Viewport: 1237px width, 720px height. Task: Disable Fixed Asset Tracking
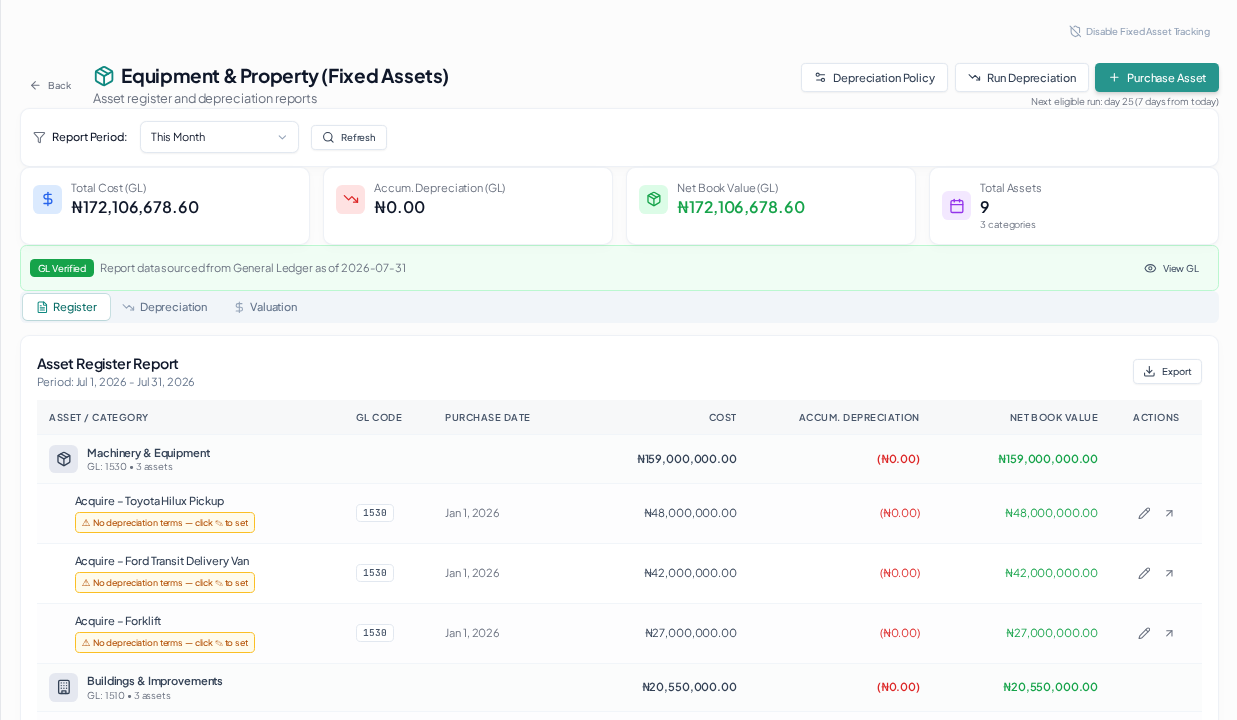click(x=1139, y=31)
